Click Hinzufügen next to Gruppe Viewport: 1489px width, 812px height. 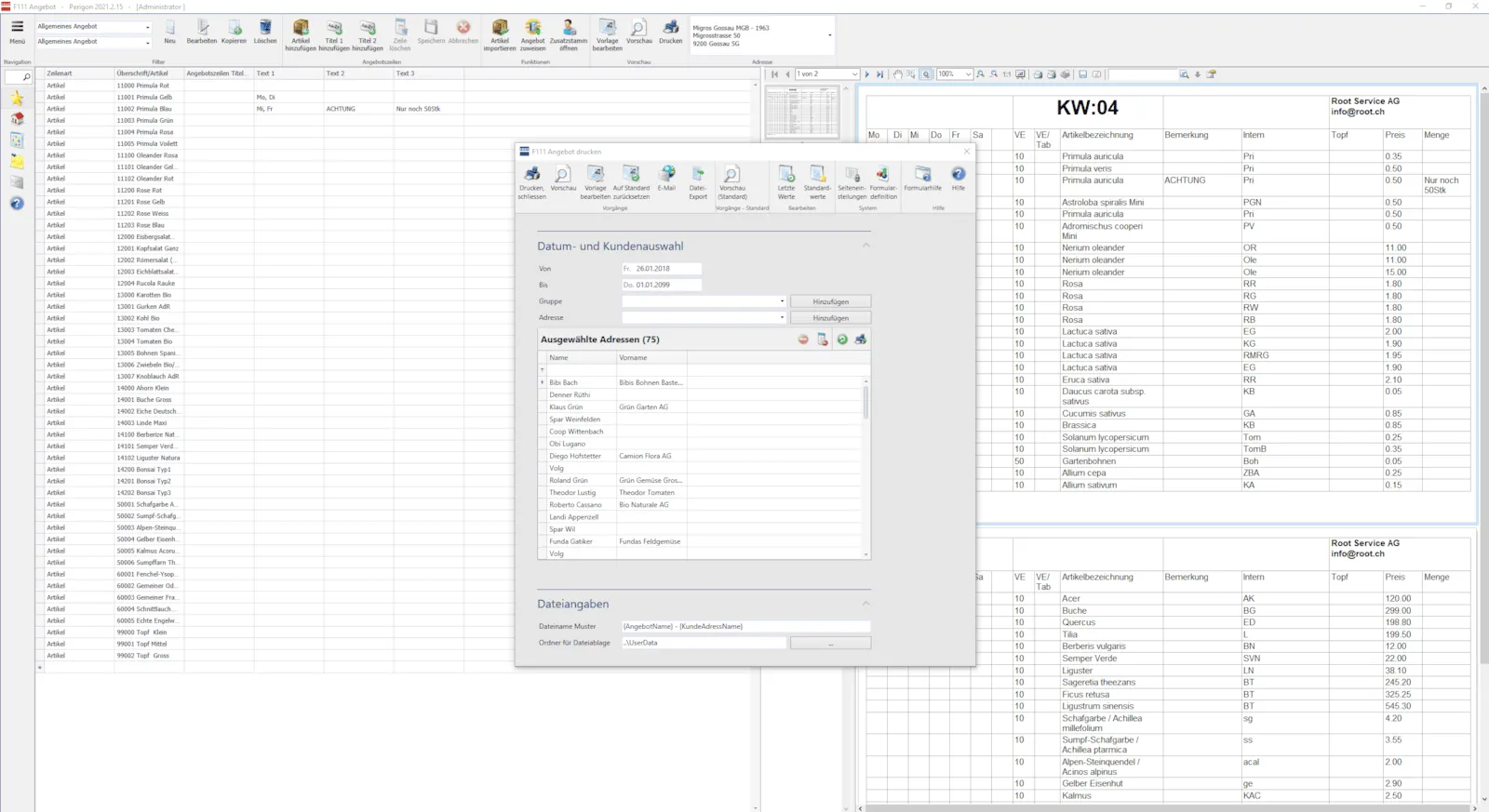830,301
